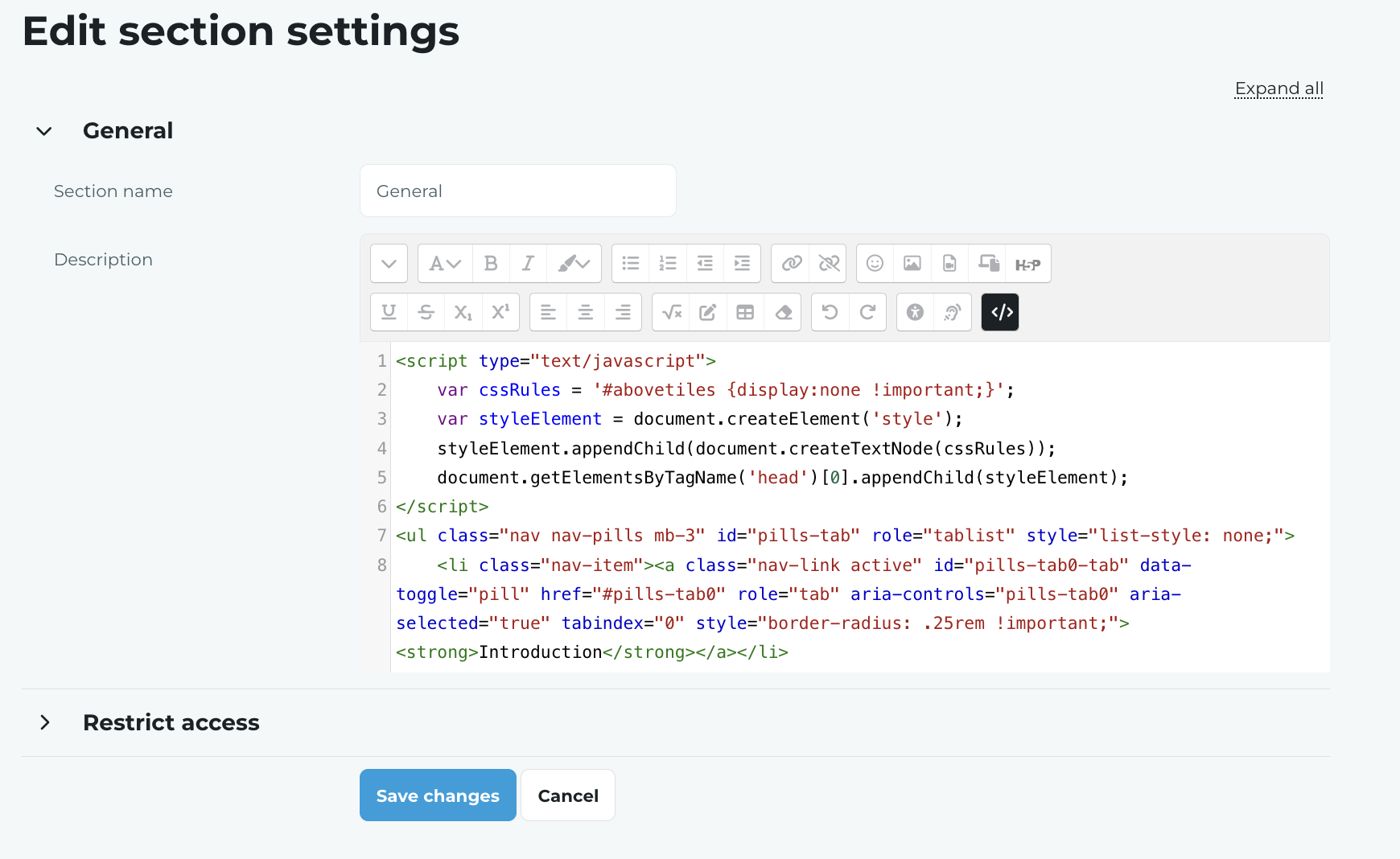Click line number 7 in gutter
The width and height of the screenshot is (1400, 859).
pos(381,536)
